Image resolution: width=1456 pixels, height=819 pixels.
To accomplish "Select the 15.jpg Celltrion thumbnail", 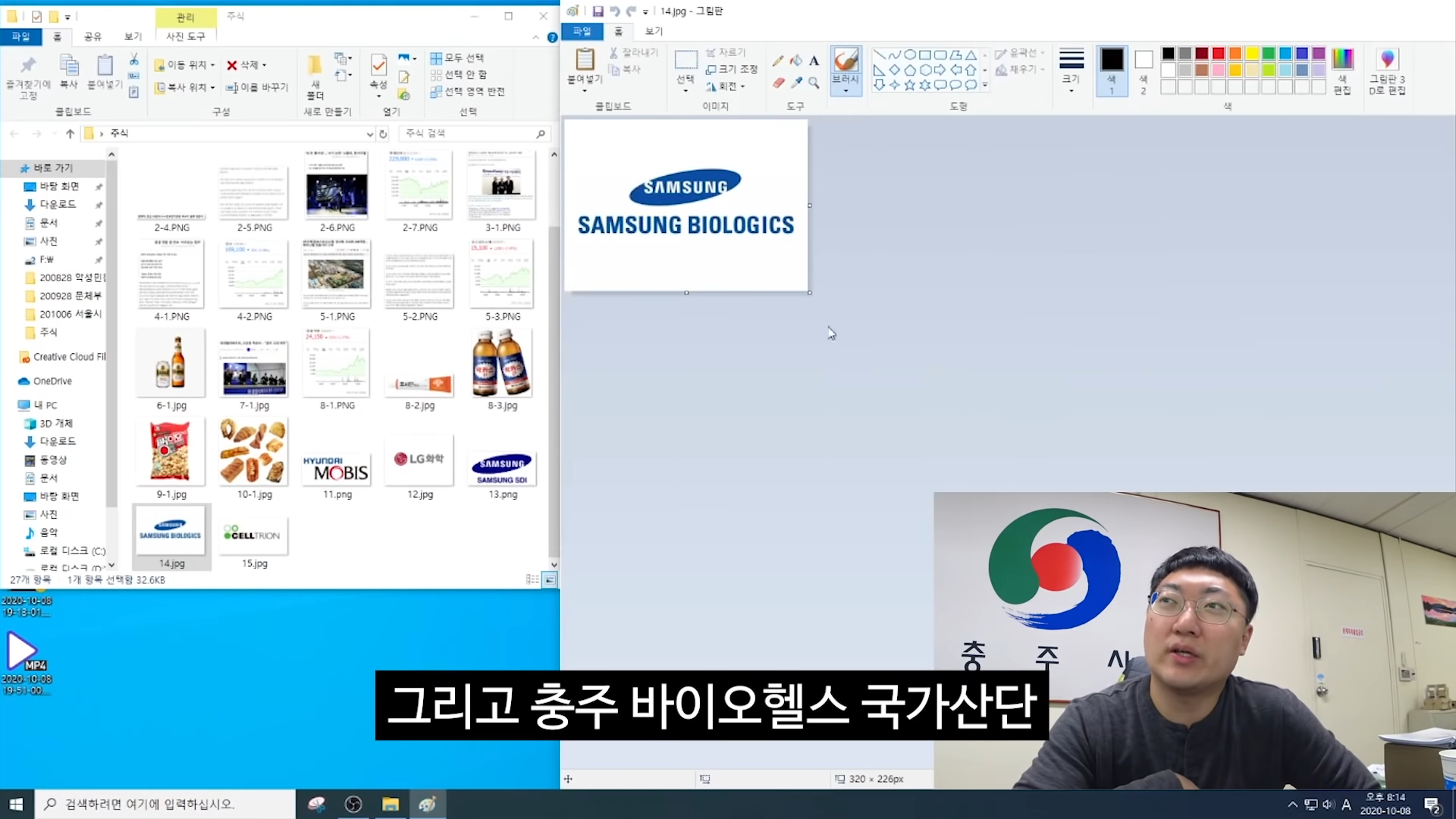I will click(254, 538).
